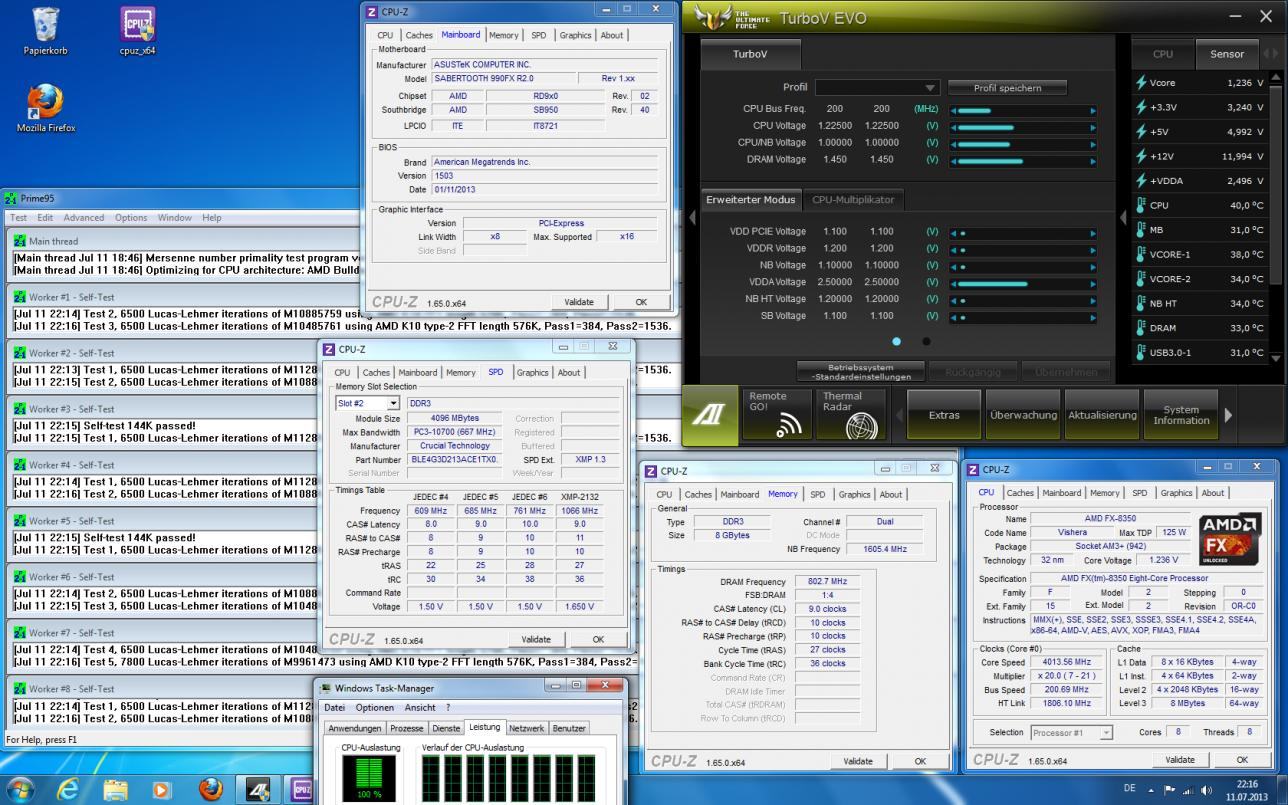The width and height of the screenshot is (1288, 805).
Task: Open the Options menu in Prime95
Action: point(131,218)
